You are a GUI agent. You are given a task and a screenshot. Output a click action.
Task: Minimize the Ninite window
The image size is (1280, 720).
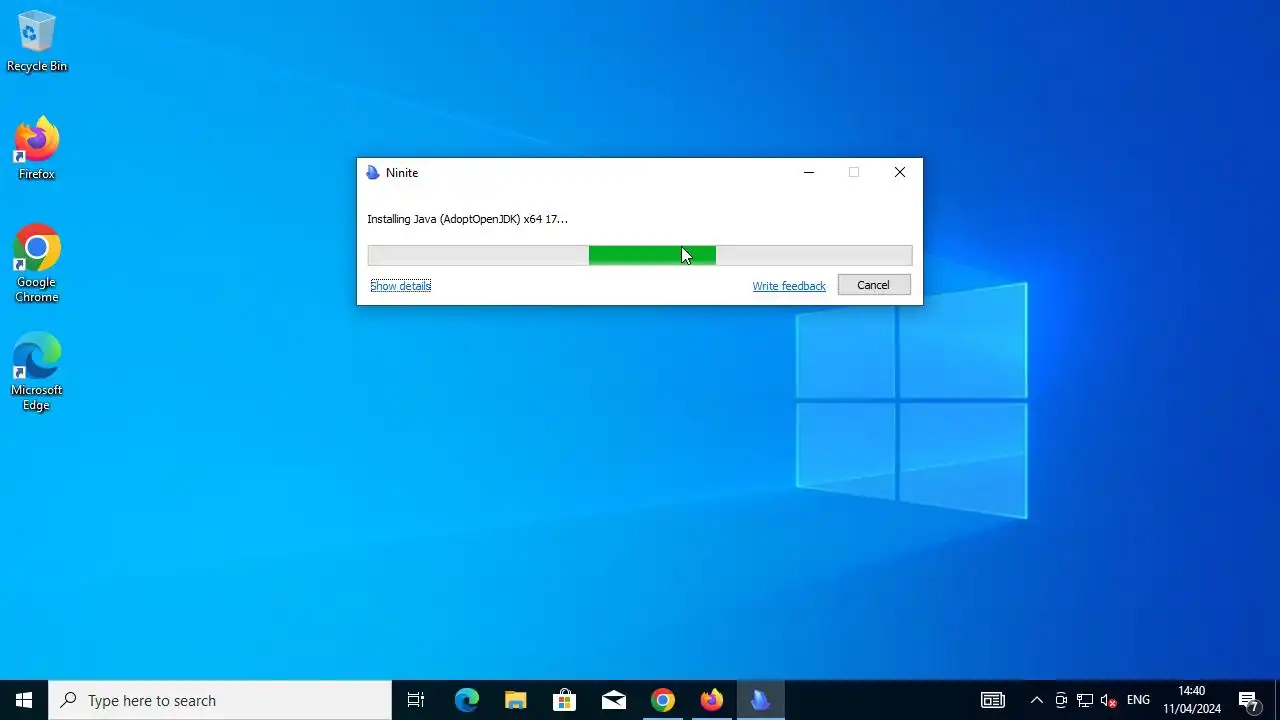pos(809,173)
